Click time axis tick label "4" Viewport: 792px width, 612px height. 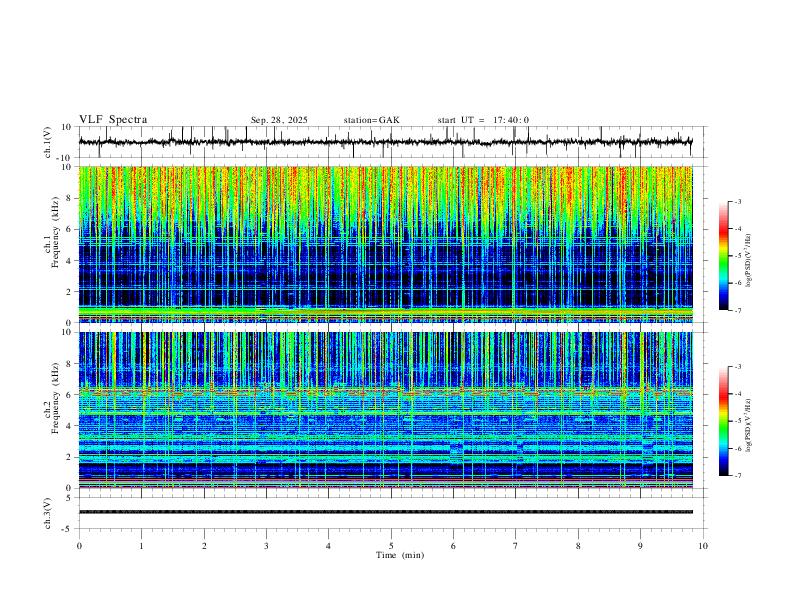(328, 546)
